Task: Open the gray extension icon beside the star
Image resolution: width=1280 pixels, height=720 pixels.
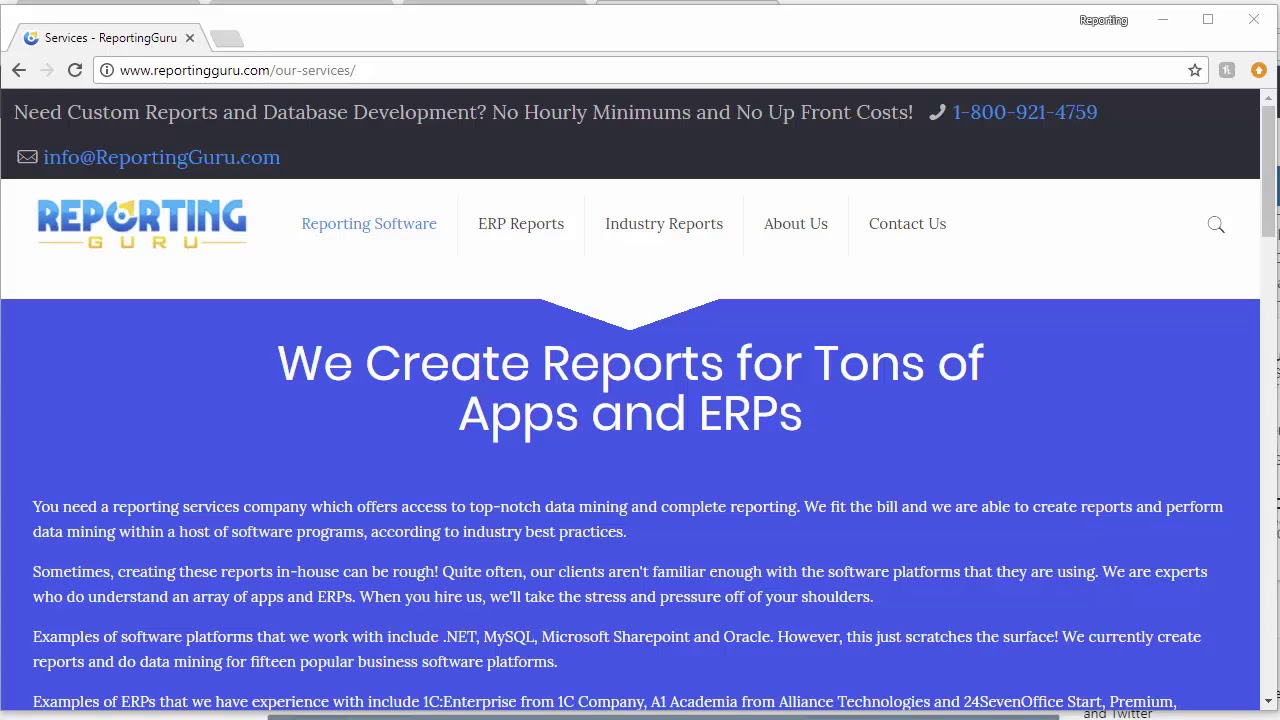Action: point(1227,70)
